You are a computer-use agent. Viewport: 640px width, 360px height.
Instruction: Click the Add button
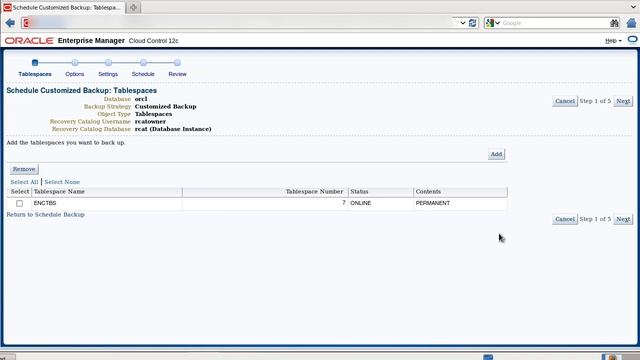496,154
